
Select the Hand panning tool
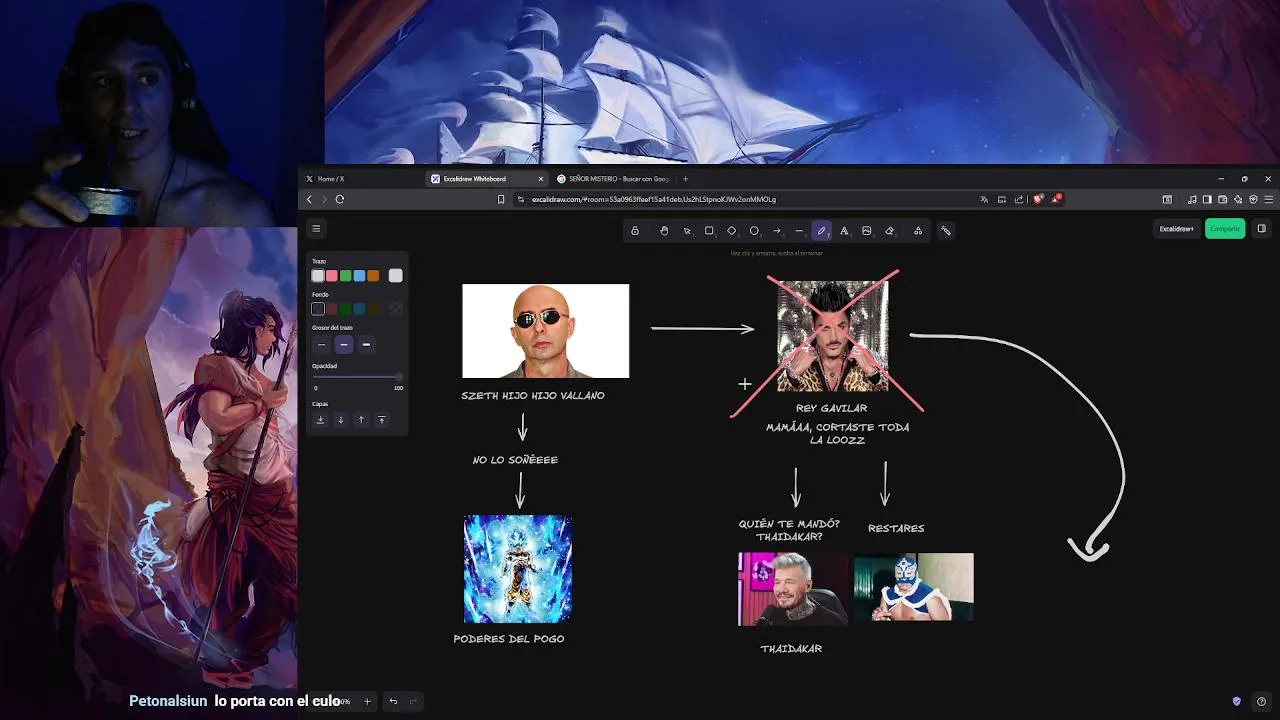click(664, 231)
